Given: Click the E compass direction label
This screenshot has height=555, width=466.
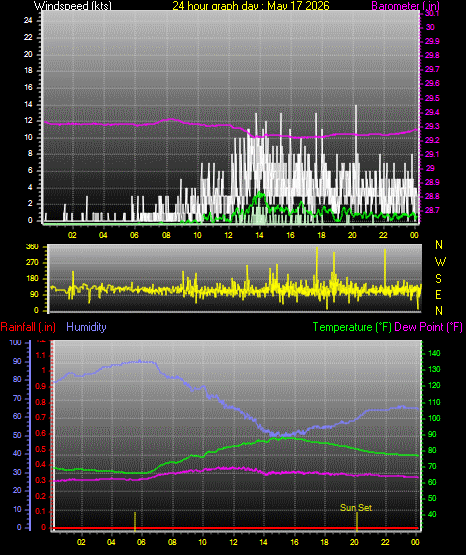Looking at the screenshot, I should [438, 294].
